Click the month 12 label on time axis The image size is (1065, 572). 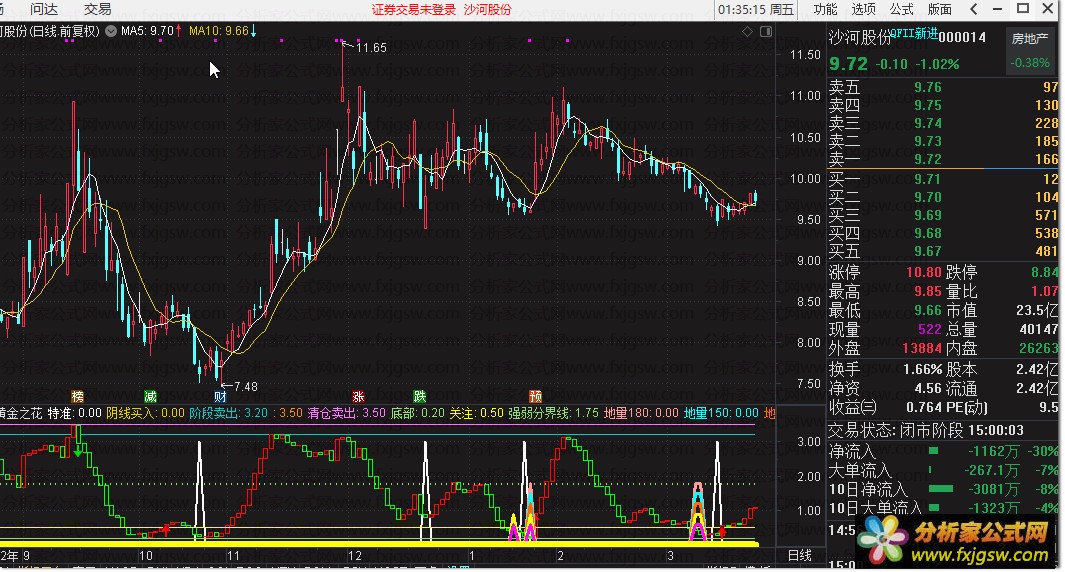click(355, 556)
